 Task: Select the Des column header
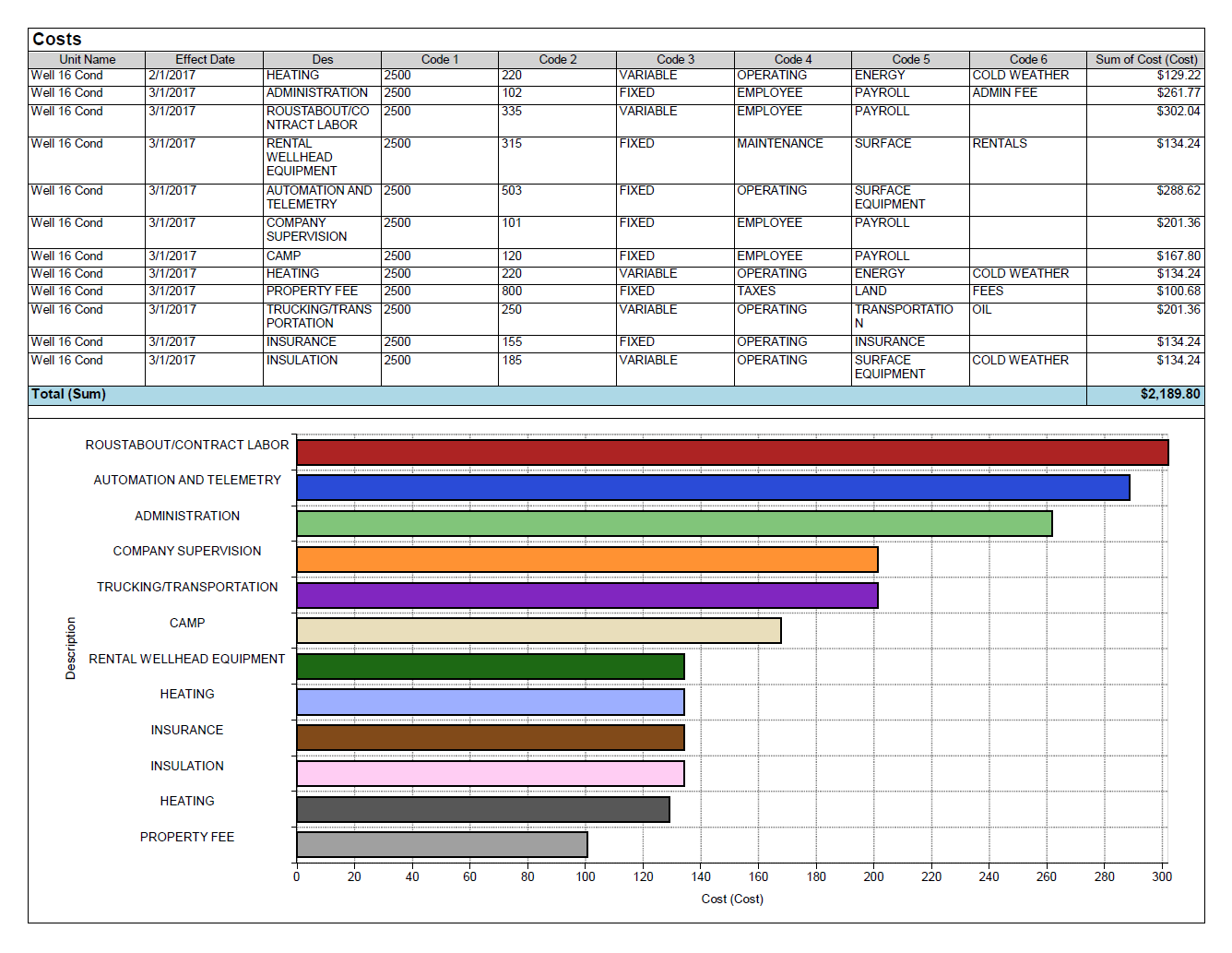322,59
